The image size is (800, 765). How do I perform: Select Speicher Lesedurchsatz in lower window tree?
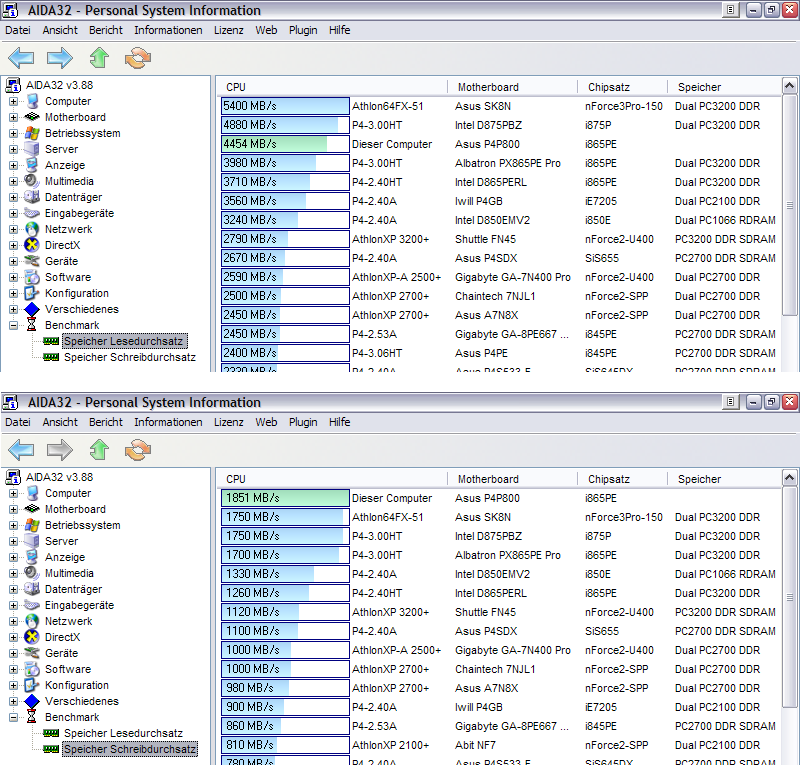123,733
